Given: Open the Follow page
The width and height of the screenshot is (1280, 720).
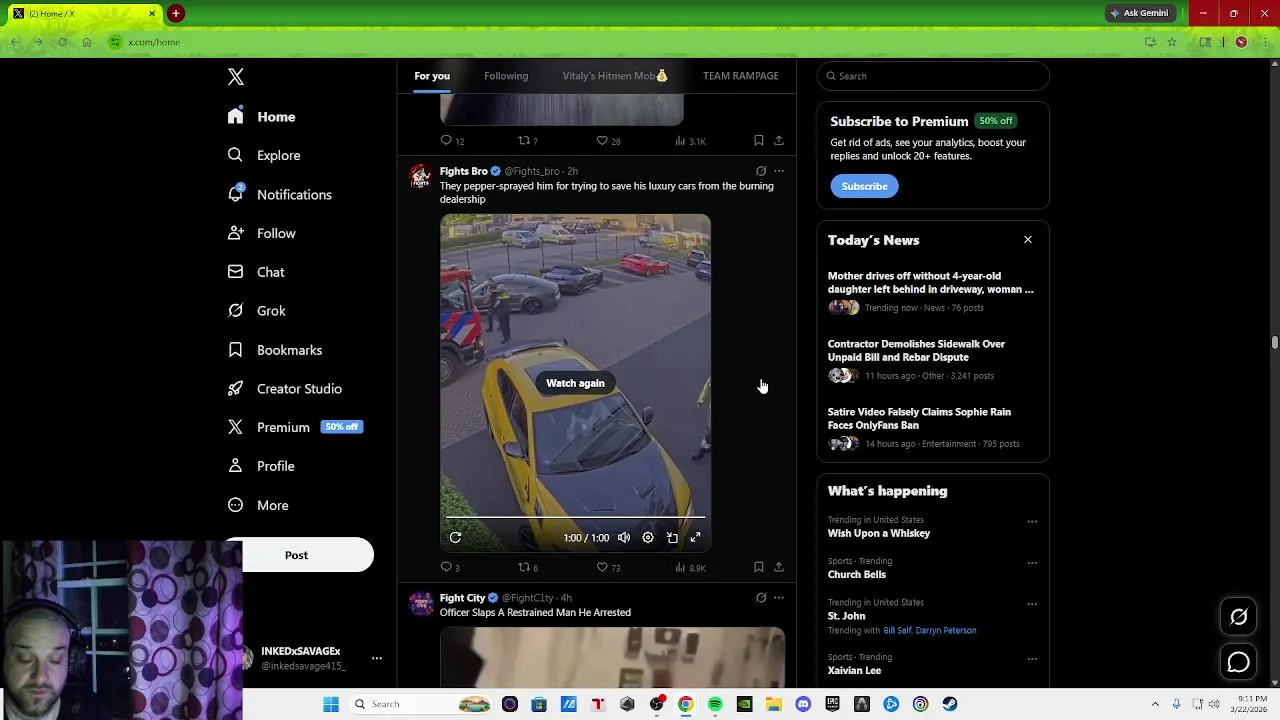Looking at the screenshot, I should tap(261, 233).
